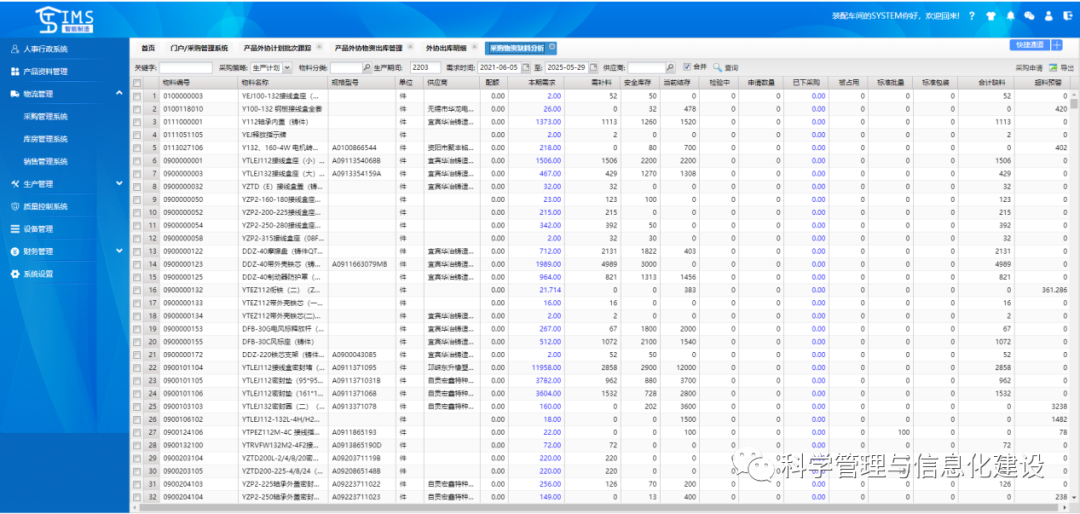Switch to the 门户/采购管理系统 tab
1080x514 pixels.
pos(199,48)
